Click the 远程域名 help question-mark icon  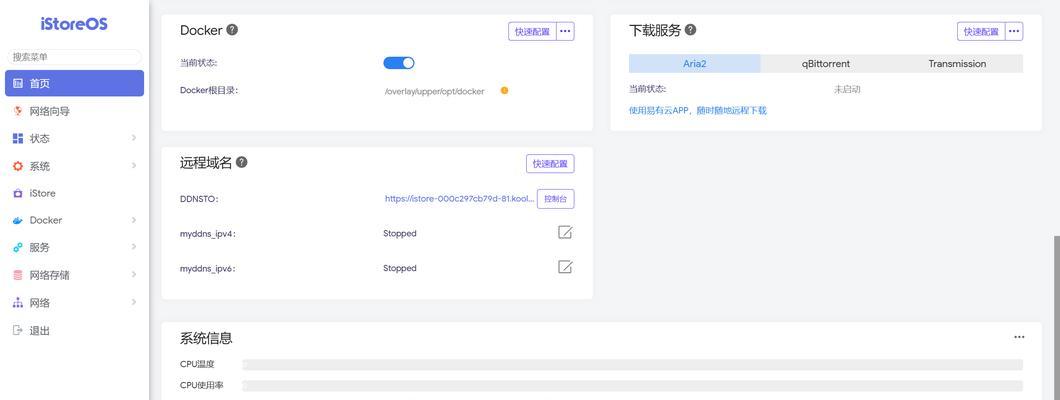pos(241,162)
